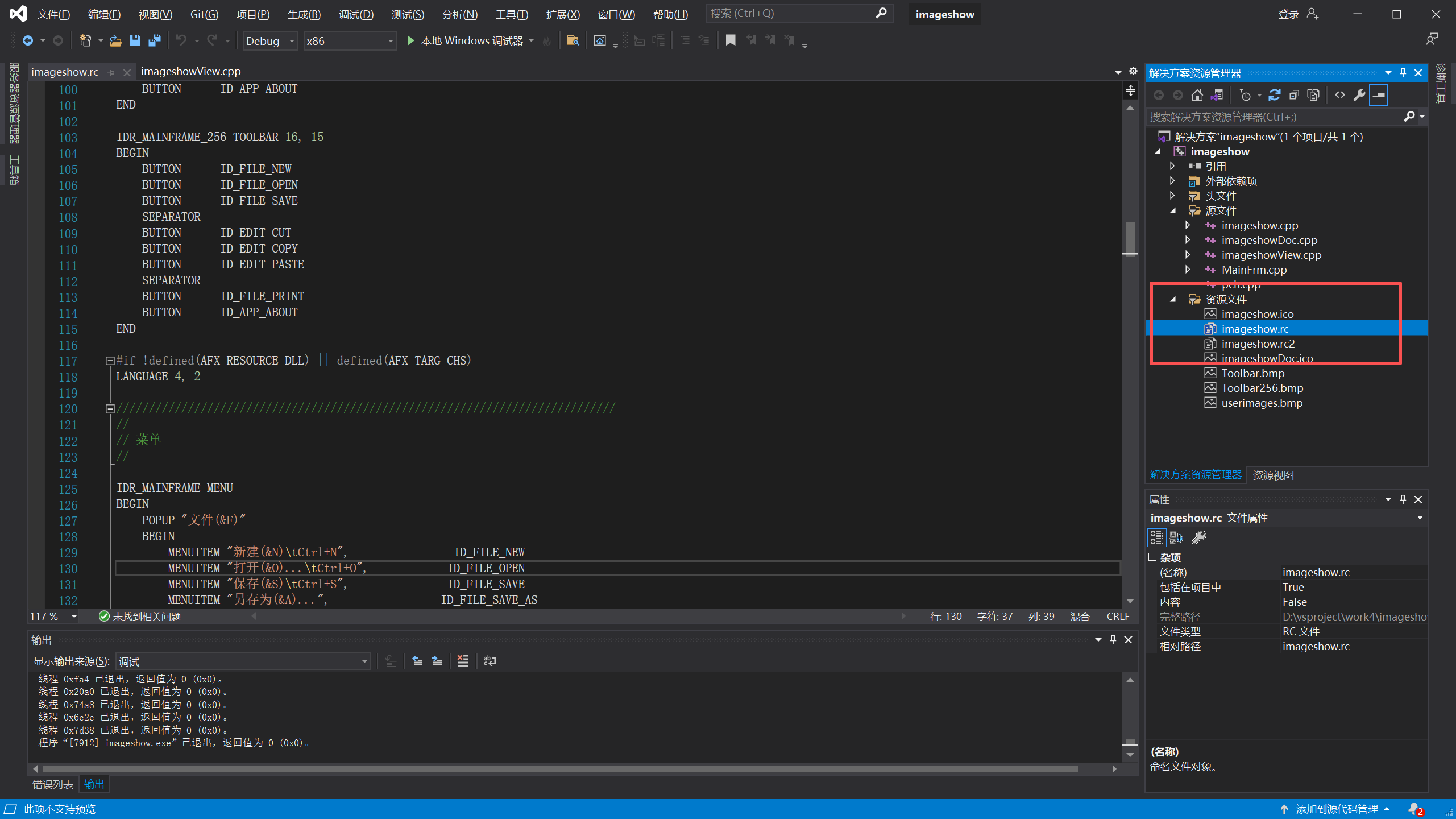This screenshot has height=819, width=1456.
Task: Click the save file icon
Action: pyautogui.click(x=135, y=40)
